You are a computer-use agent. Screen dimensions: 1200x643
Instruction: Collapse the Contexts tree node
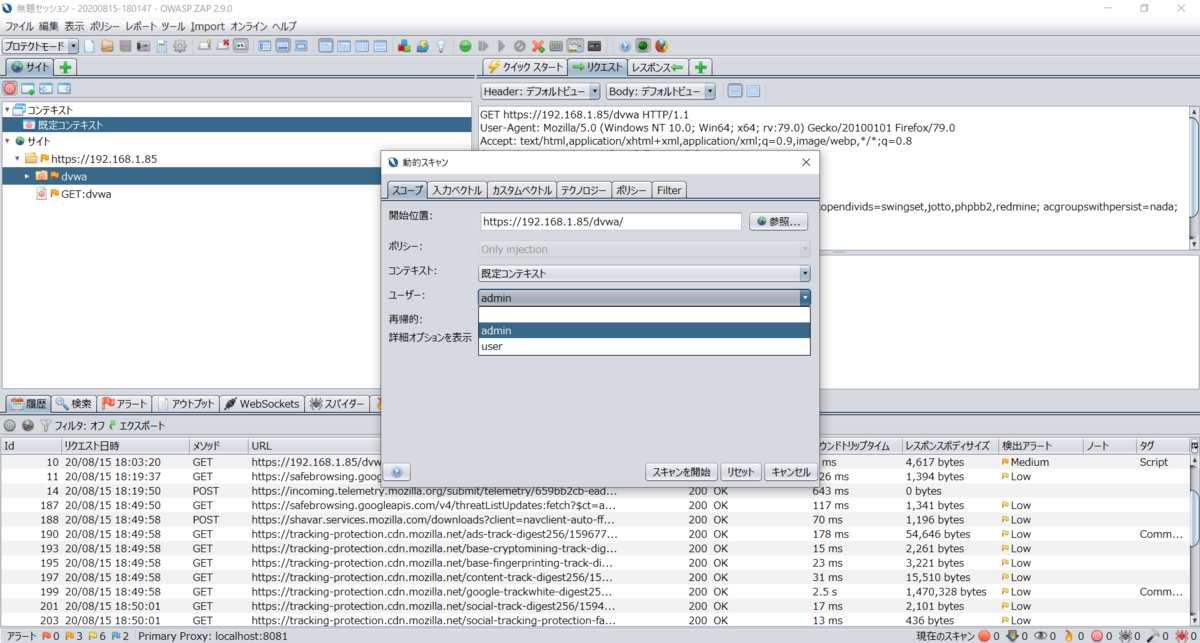[x=8, y=109]
